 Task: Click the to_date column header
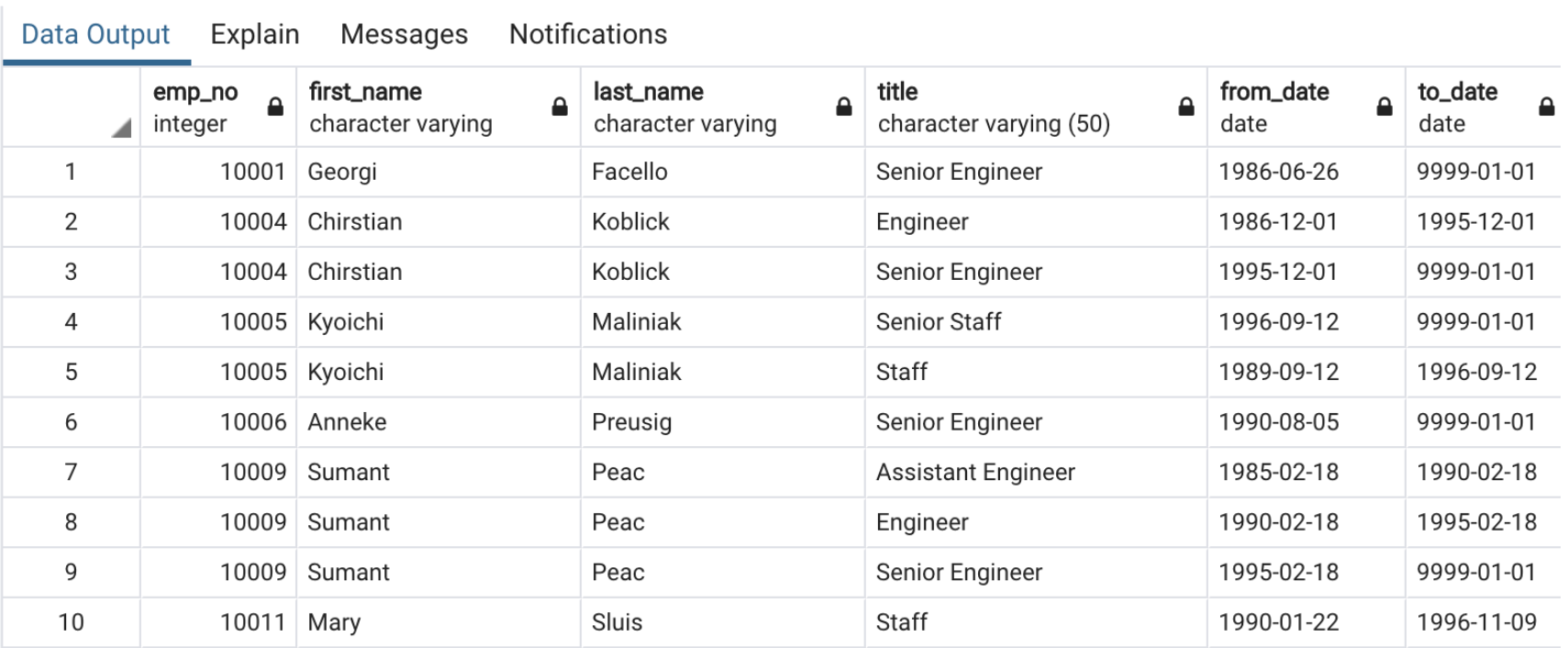pos(1457,92)
